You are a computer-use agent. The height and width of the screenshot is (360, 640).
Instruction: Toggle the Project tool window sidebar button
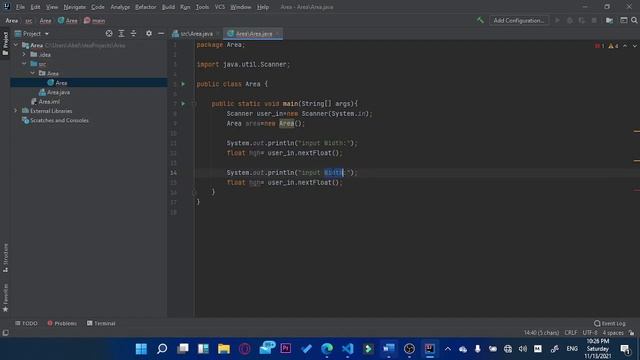coord(5,43)
